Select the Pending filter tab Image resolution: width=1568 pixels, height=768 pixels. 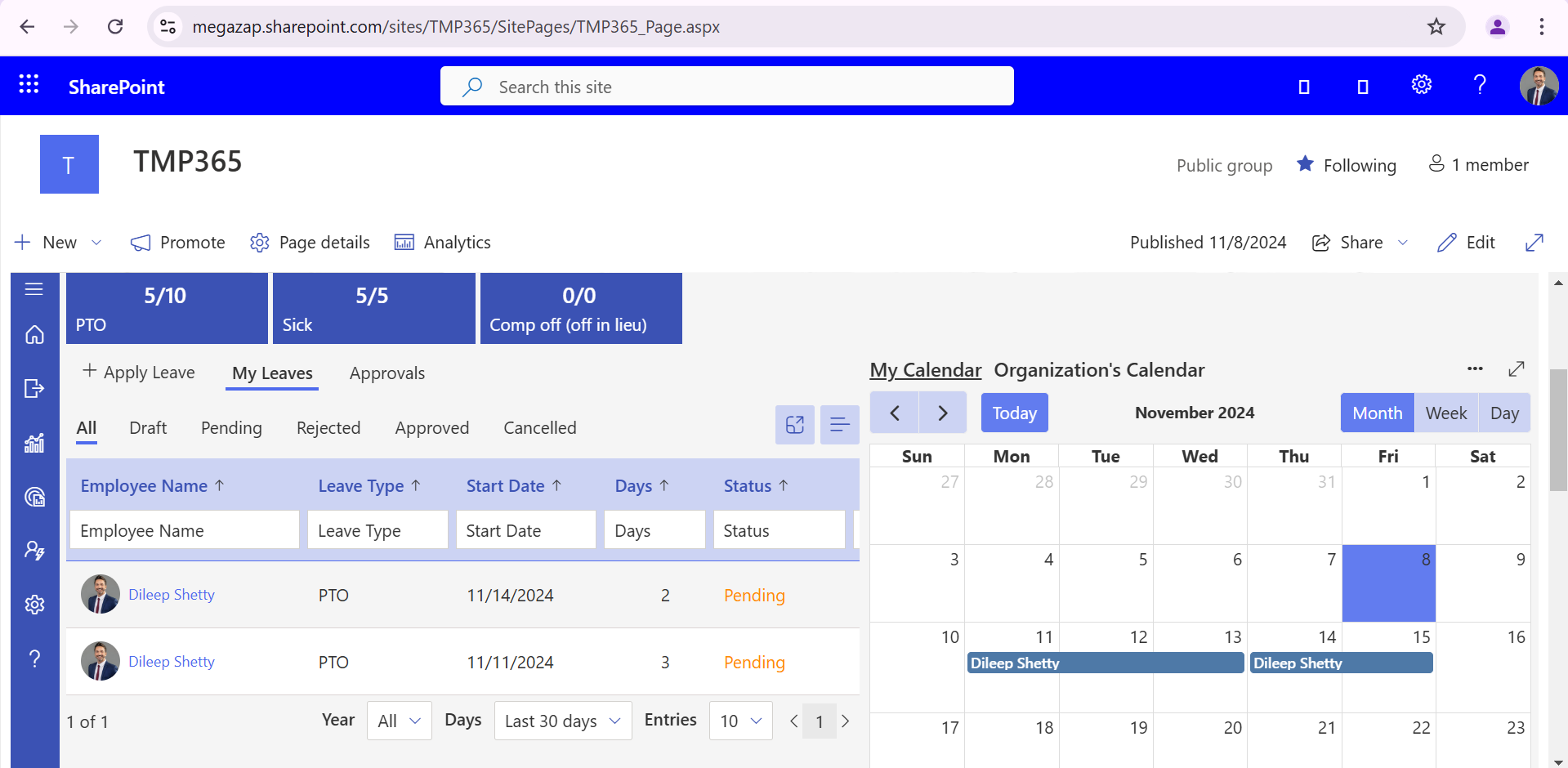[231, 428]
